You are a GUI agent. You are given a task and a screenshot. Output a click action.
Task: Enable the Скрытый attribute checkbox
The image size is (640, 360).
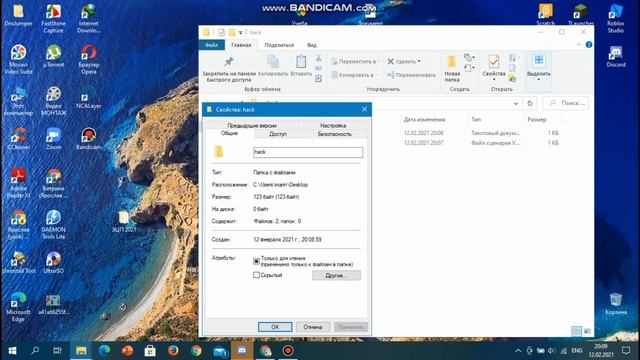point(256,275)
